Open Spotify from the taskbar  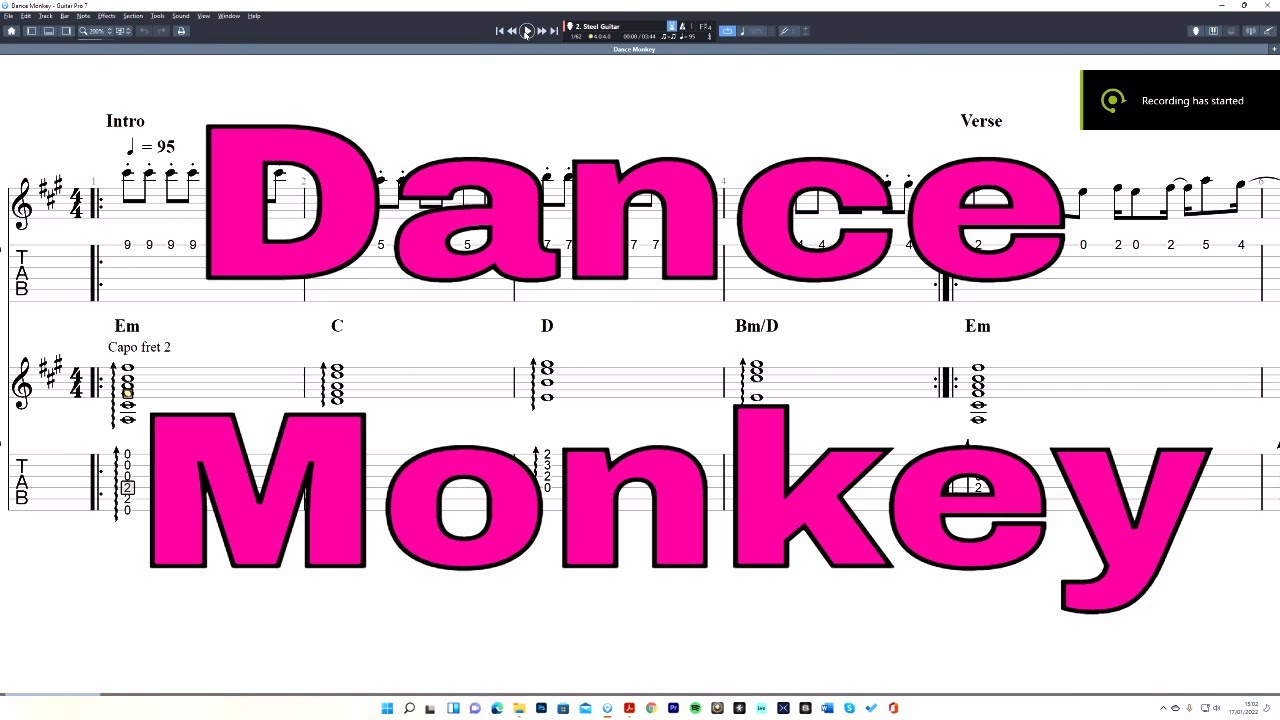pyautogui.click(x=695, y=708)
